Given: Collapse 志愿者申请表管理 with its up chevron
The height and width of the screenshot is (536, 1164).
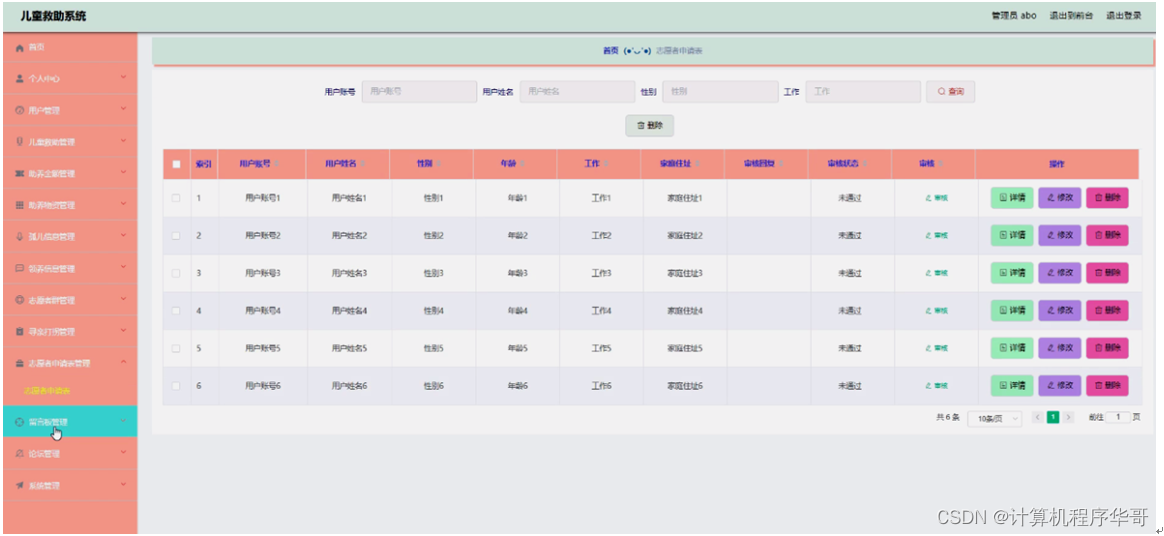Looking at the screenshot, I should point(123,362).
